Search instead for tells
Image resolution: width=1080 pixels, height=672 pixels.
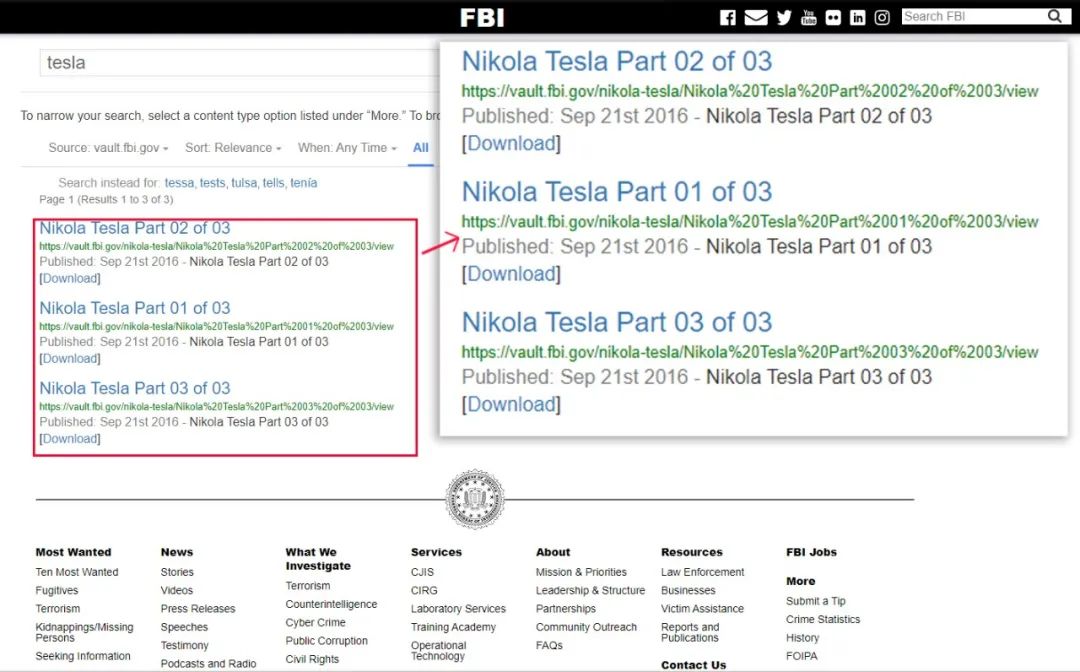pyautogui.click(x=273, y=182)
